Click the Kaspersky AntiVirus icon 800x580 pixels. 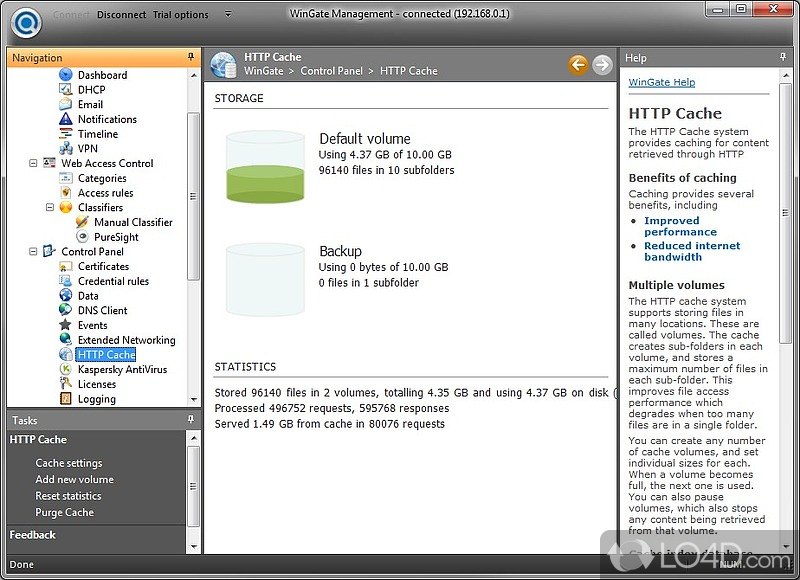[x=66, y=369]
